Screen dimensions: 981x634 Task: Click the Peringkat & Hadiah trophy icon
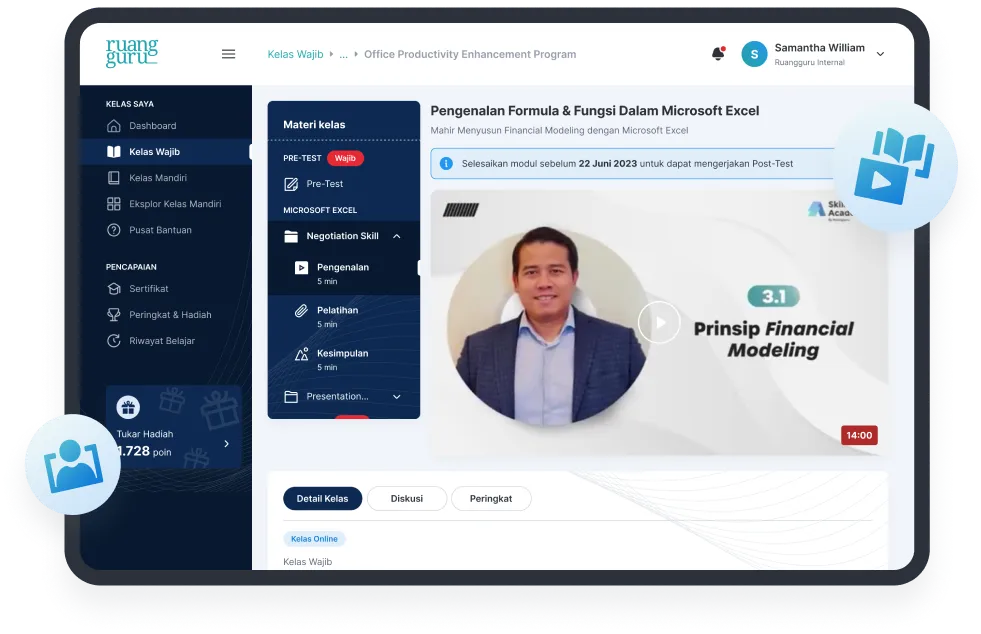pos(113,315)
